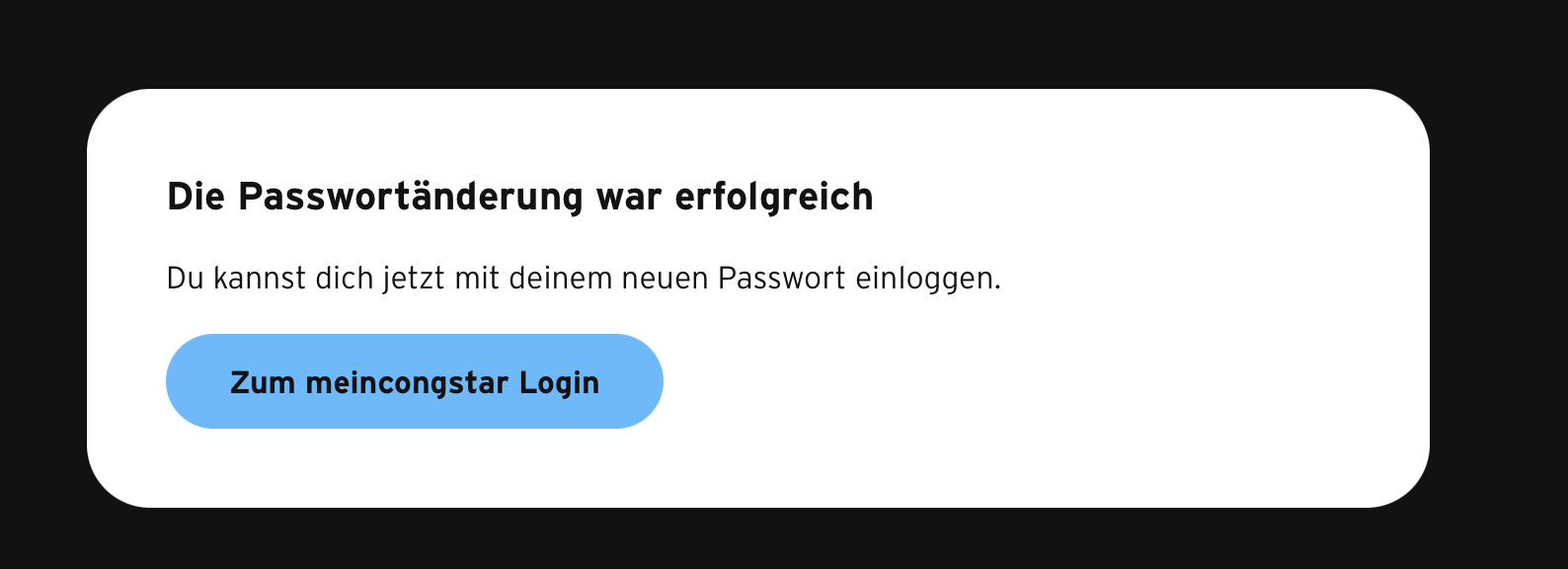Click the word Die starting the heading

(196, 197)
